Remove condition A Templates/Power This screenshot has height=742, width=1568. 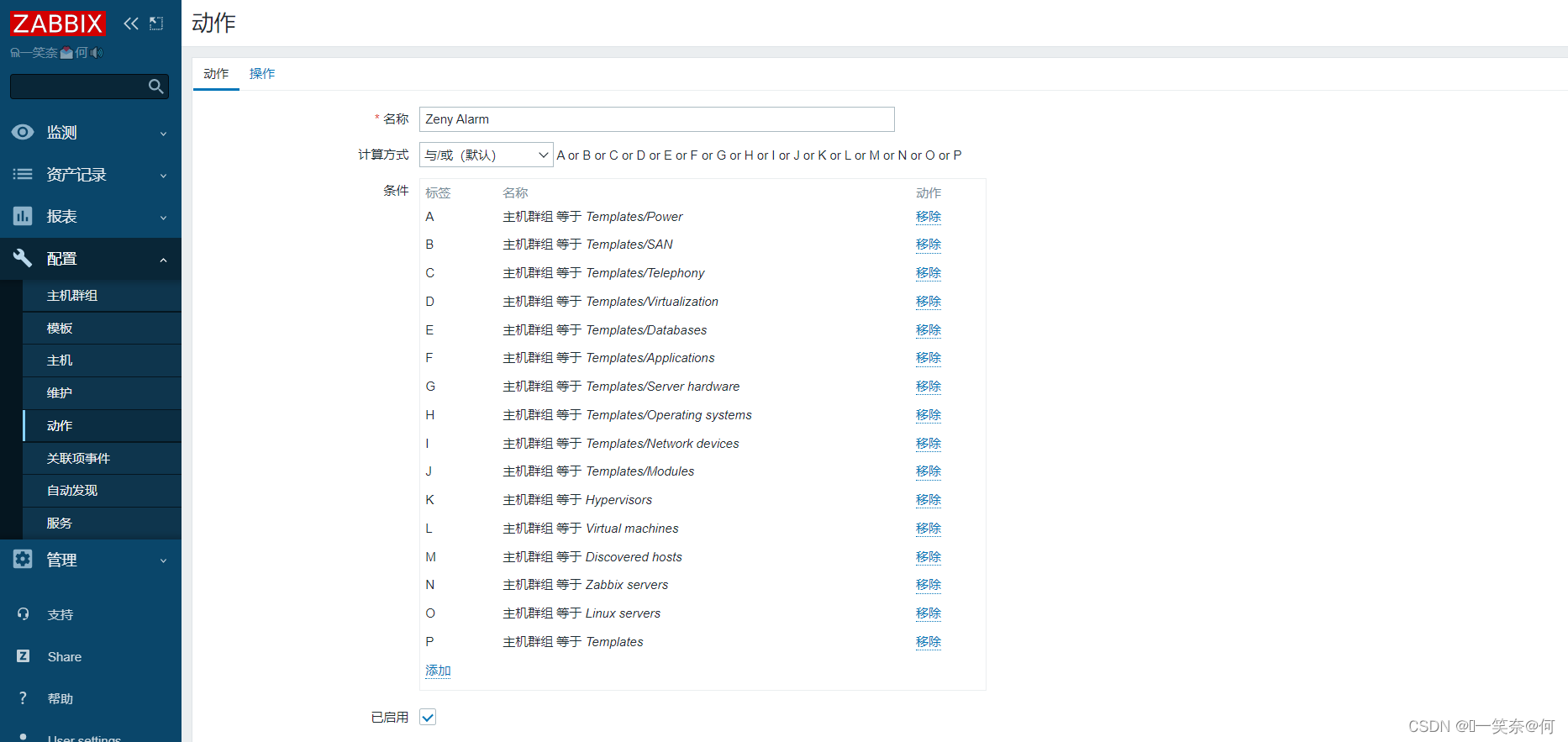click(x=928, y=217)
